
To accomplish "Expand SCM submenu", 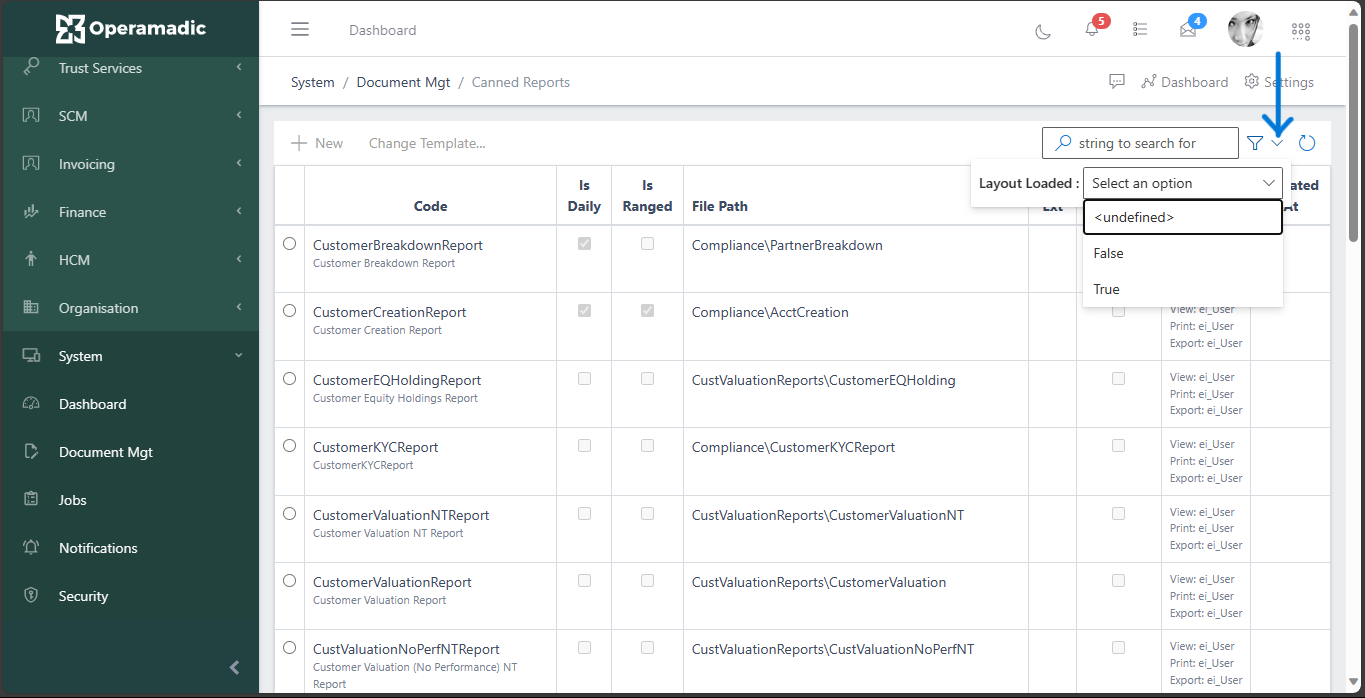I will pos(239,115).
